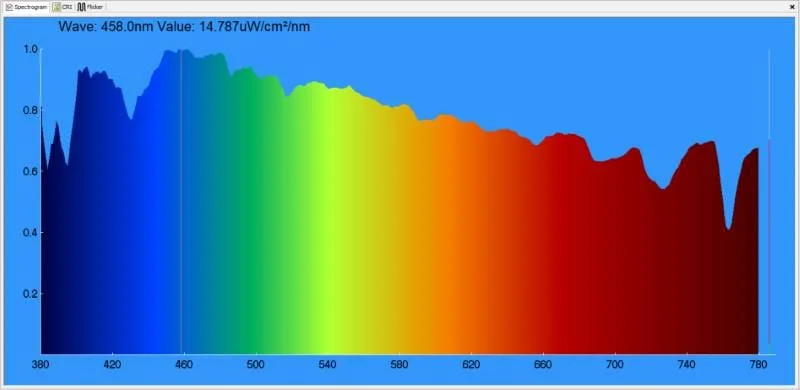800x390 pixels.
Task: Click the wavelength cursor line at 458nm
Action: click(x=181, y=202)
